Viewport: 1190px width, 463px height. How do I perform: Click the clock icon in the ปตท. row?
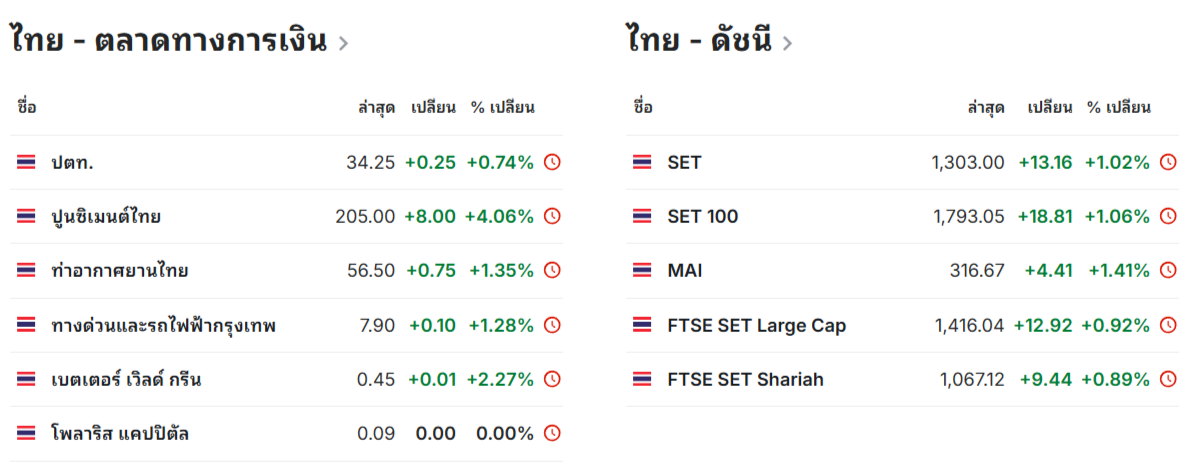(552, 162)
